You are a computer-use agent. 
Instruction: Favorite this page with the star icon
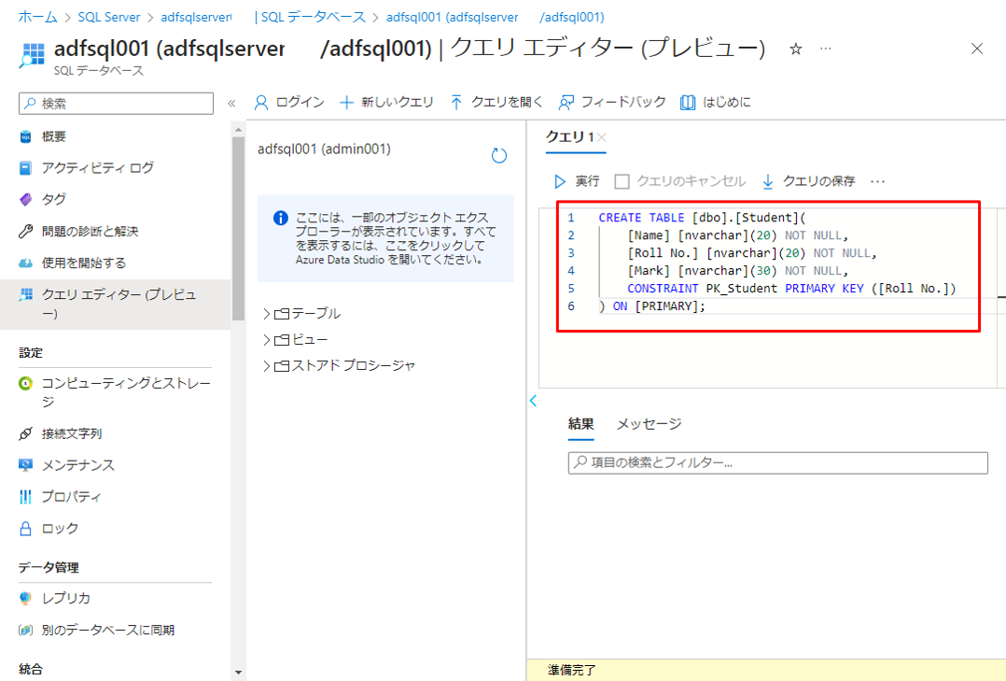(x=796, y=49)
